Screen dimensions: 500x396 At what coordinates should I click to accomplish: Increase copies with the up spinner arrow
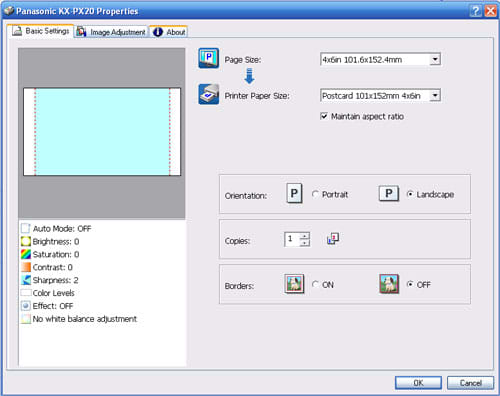[305, 236]
